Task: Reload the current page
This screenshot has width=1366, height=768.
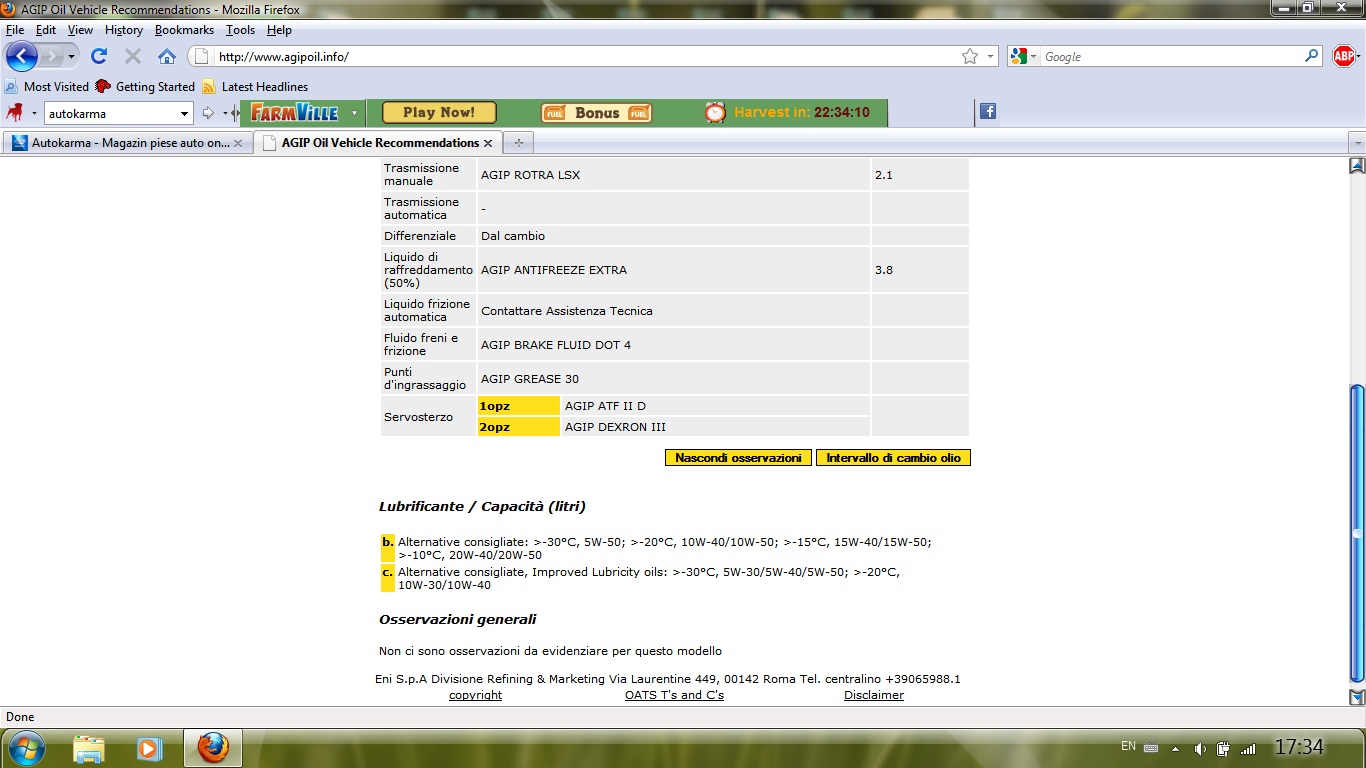Action: pyautogui.click(x=99, y=57)
